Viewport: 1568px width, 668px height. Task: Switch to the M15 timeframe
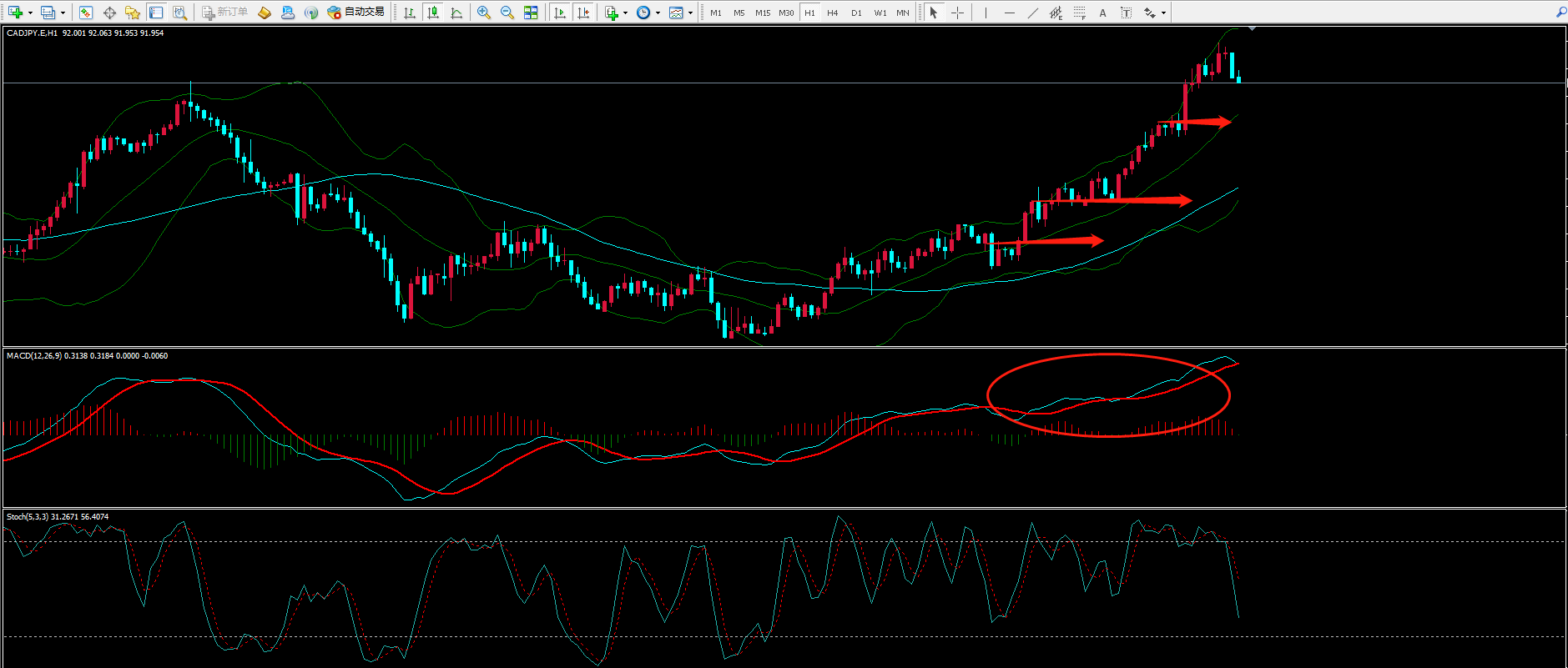pyautogui.click(x=762, y=13)
